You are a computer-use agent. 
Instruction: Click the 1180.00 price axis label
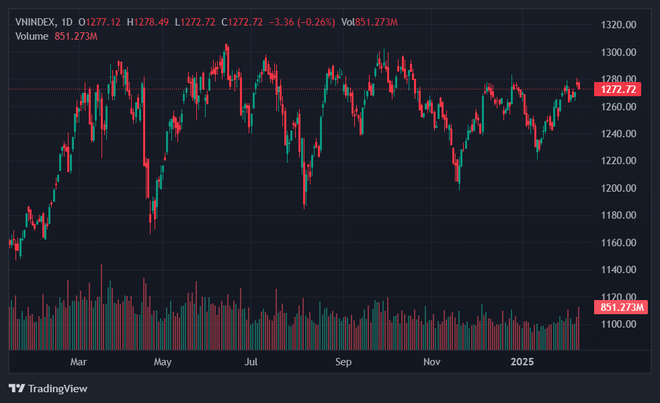pos(618,215)
